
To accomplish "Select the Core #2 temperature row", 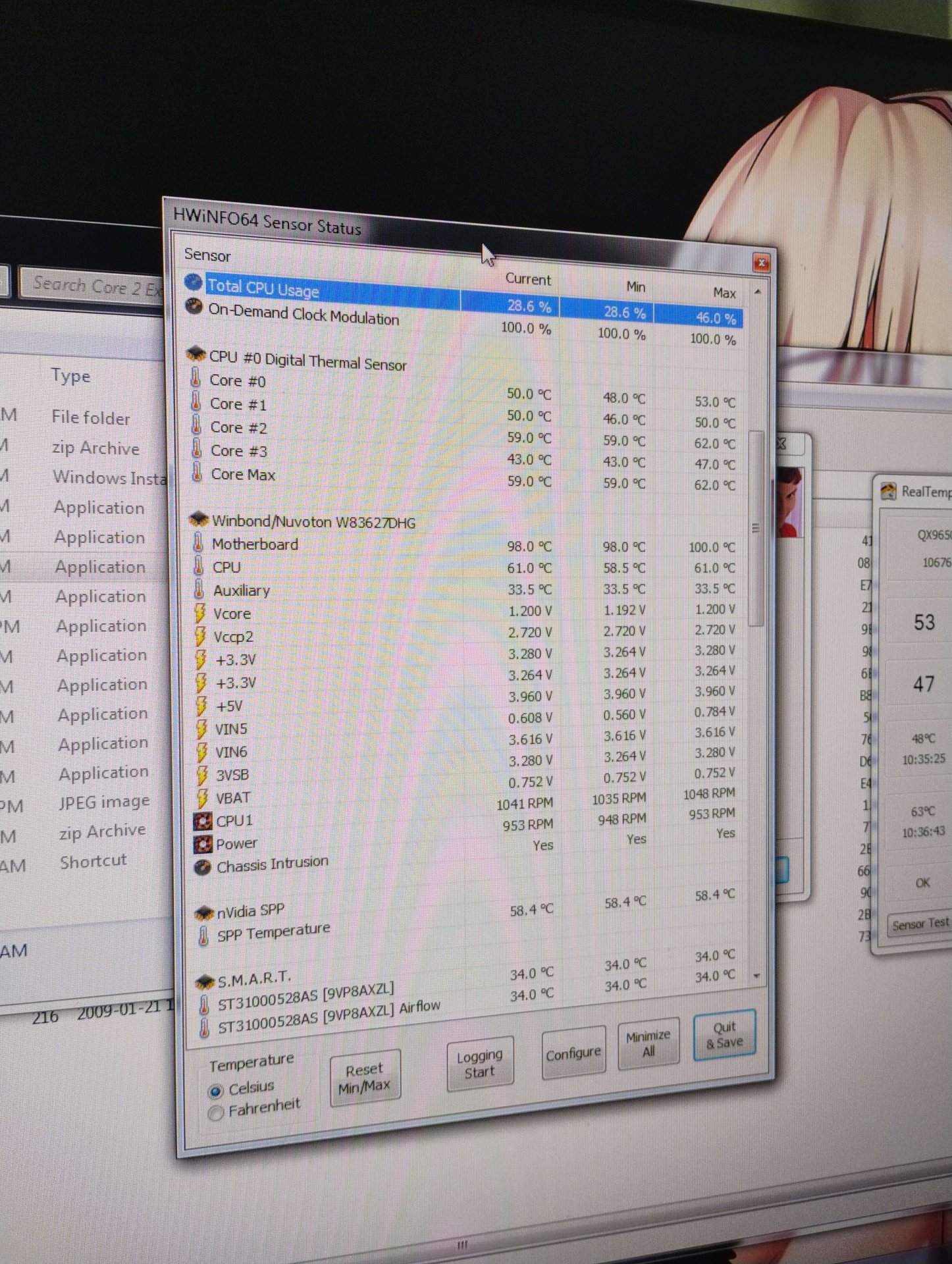I will click(238, 428).
